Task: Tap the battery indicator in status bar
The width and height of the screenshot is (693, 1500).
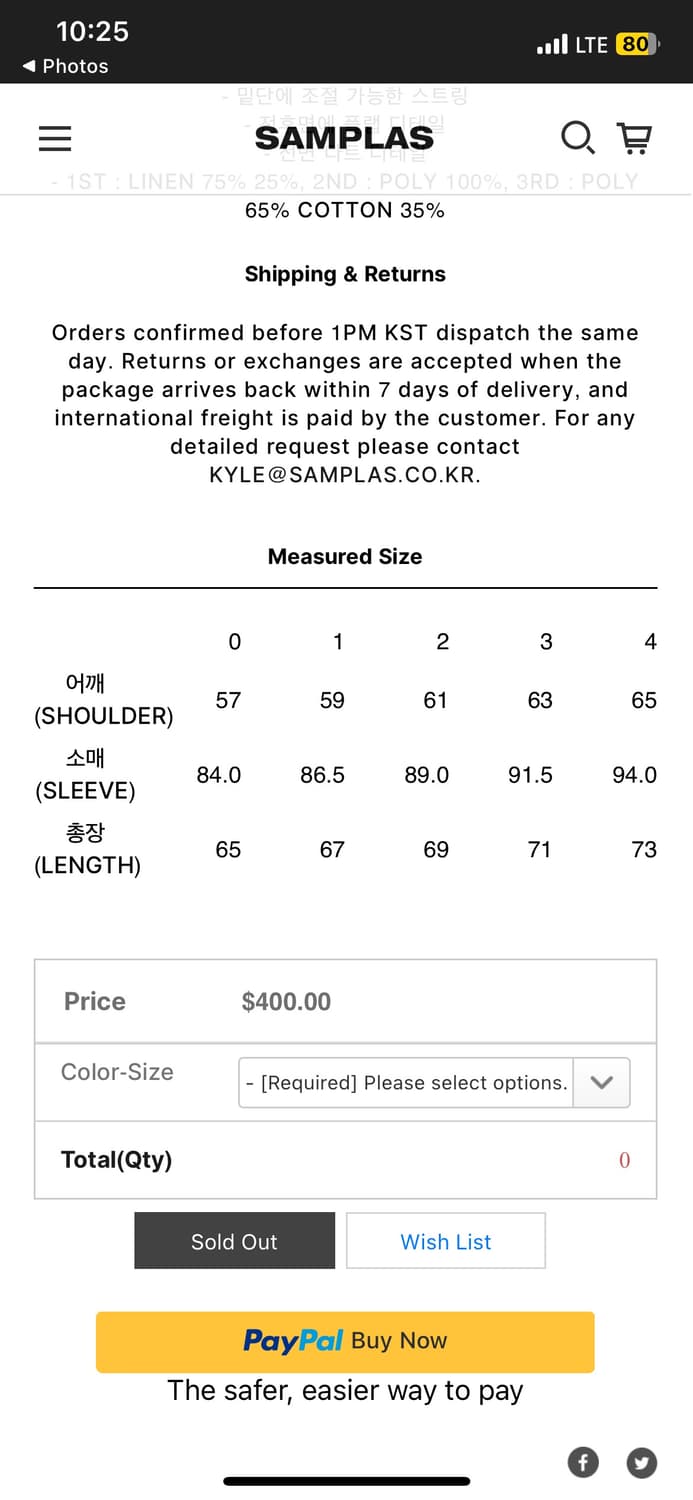Action: 637,44
